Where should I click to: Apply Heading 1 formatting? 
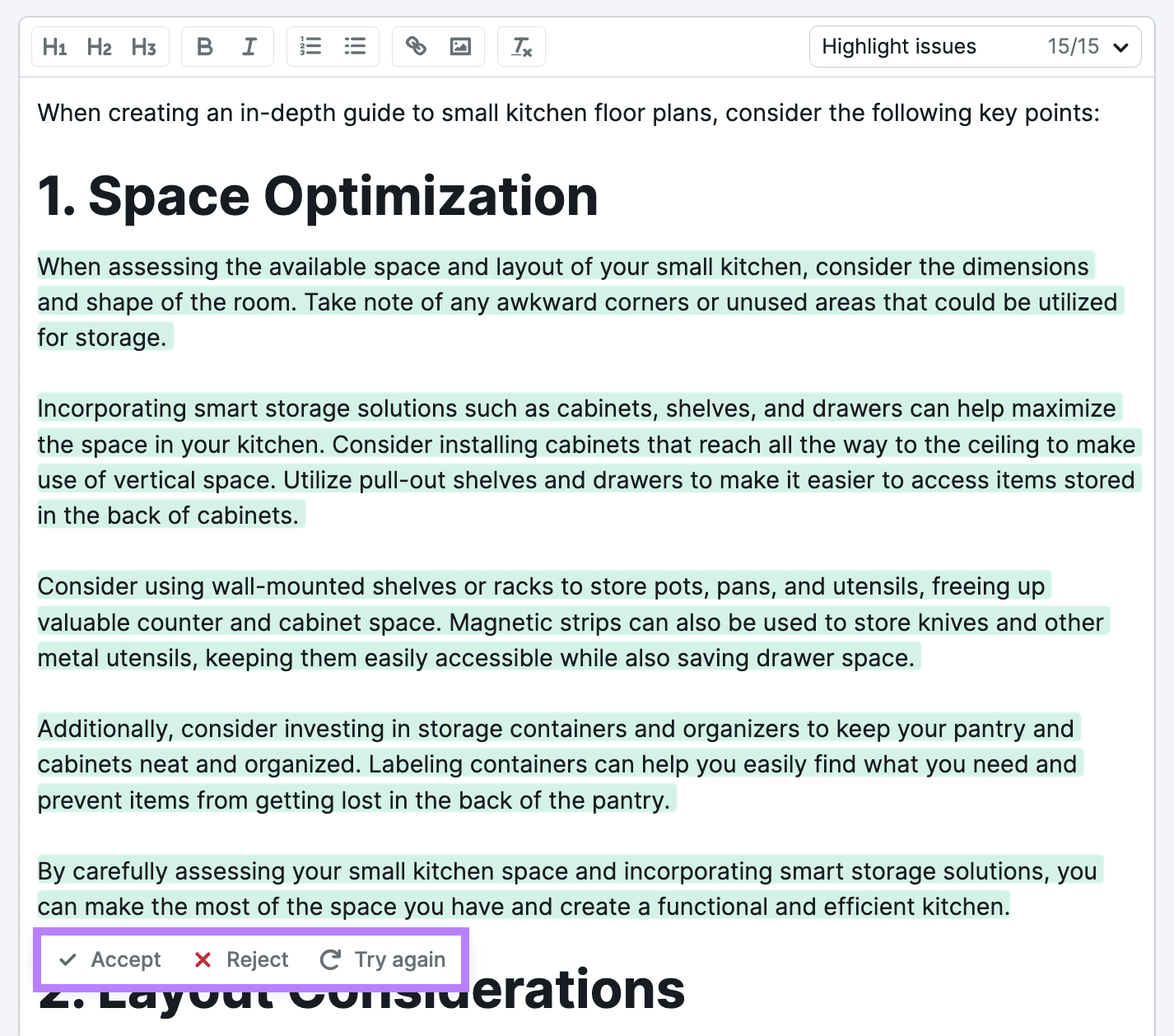(x=55, y=47)
